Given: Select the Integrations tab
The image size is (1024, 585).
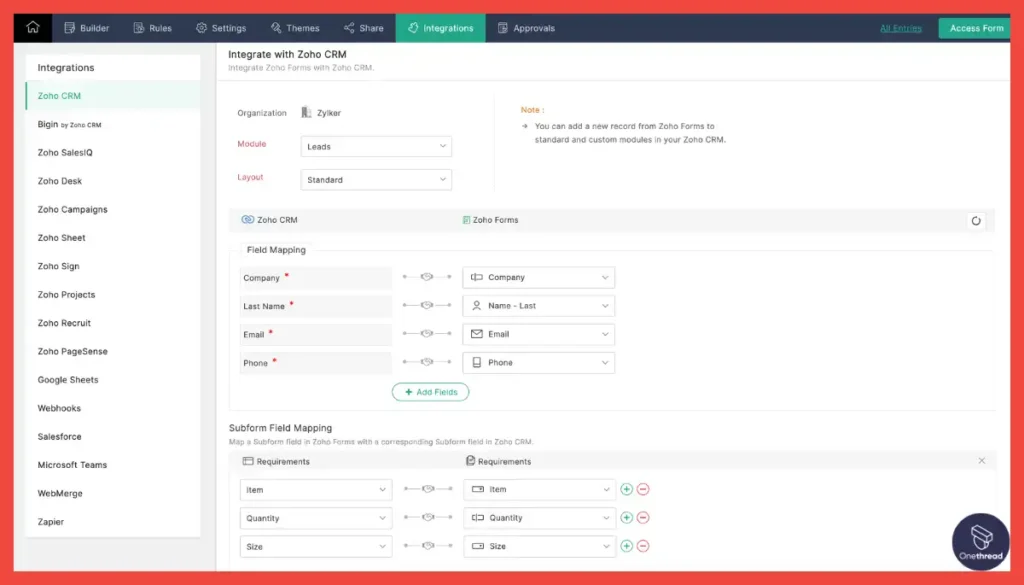Looking at the screenshot, I should (440, 28).
